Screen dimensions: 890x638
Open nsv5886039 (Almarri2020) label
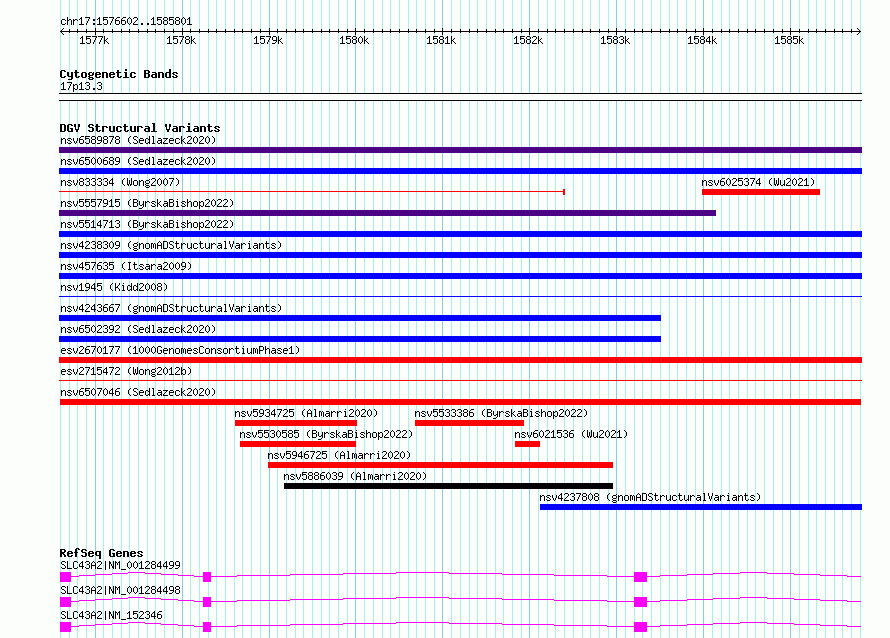355,476
